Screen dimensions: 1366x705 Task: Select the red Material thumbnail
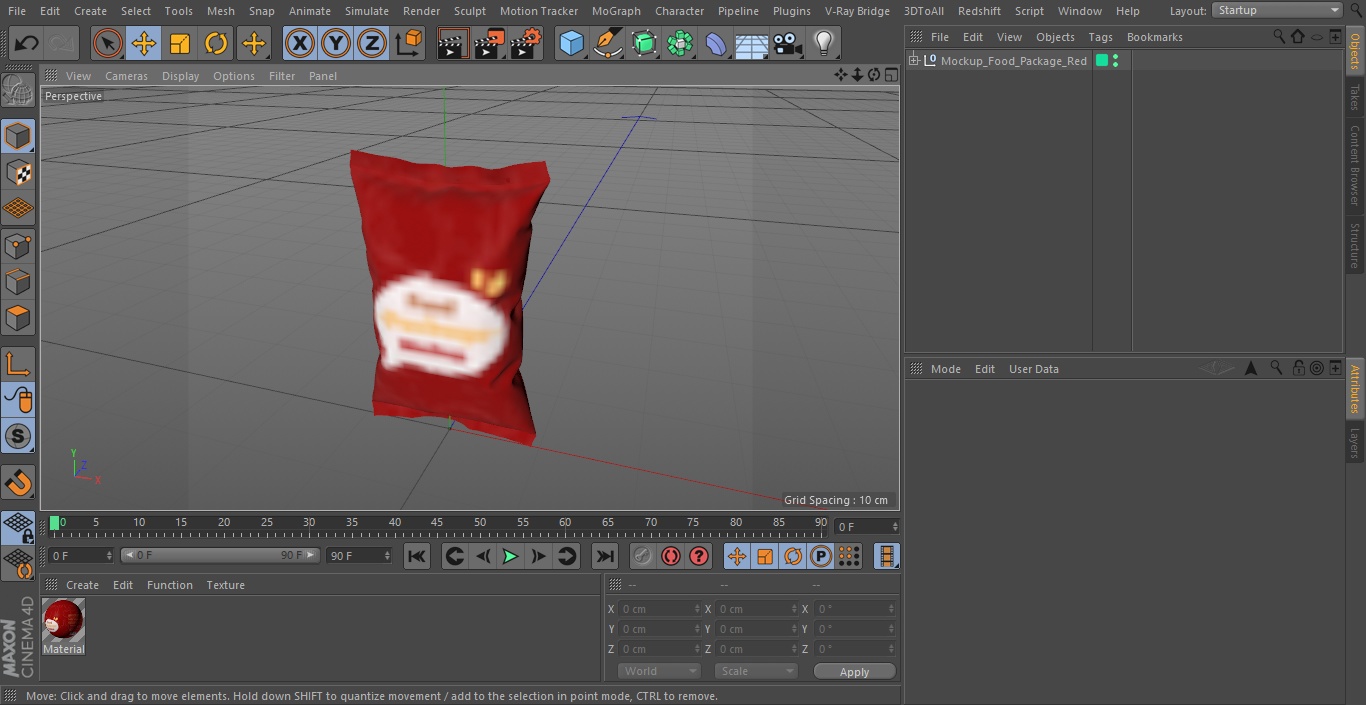(x=64, y=621)
